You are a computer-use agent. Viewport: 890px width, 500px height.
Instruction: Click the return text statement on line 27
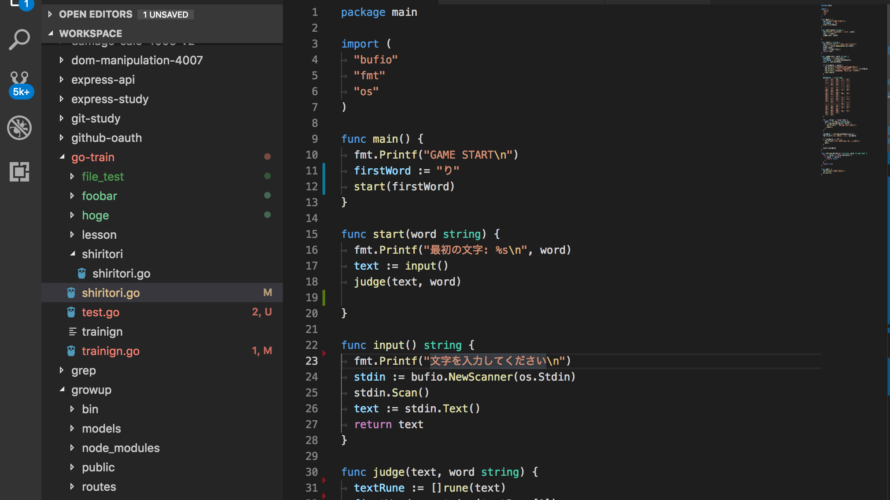pos(388,425)
